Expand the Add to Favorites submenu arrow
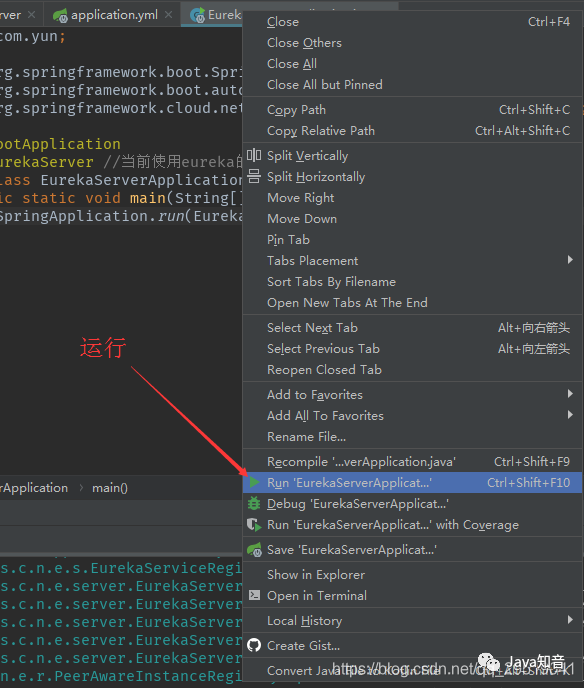The height and width of the screenshot is (688, 584). (570, 394)
